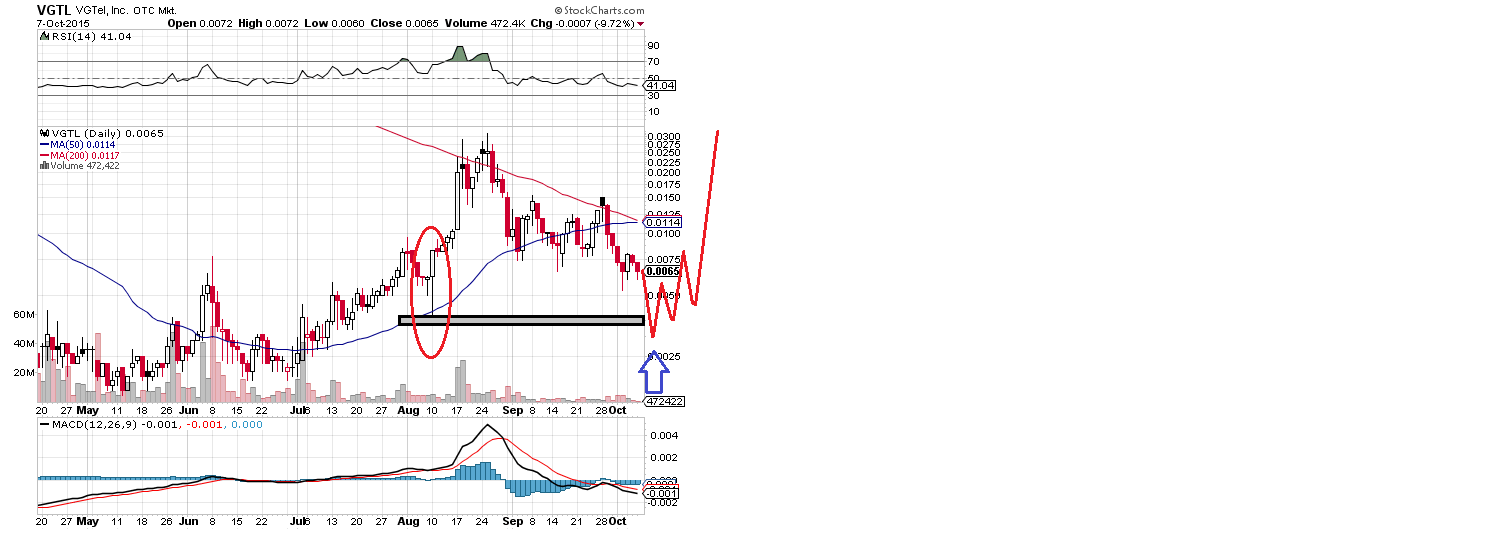Click the 0.004 MACD scale label
The width and height of the screenshot is (1500, 534).
point(664,436)
